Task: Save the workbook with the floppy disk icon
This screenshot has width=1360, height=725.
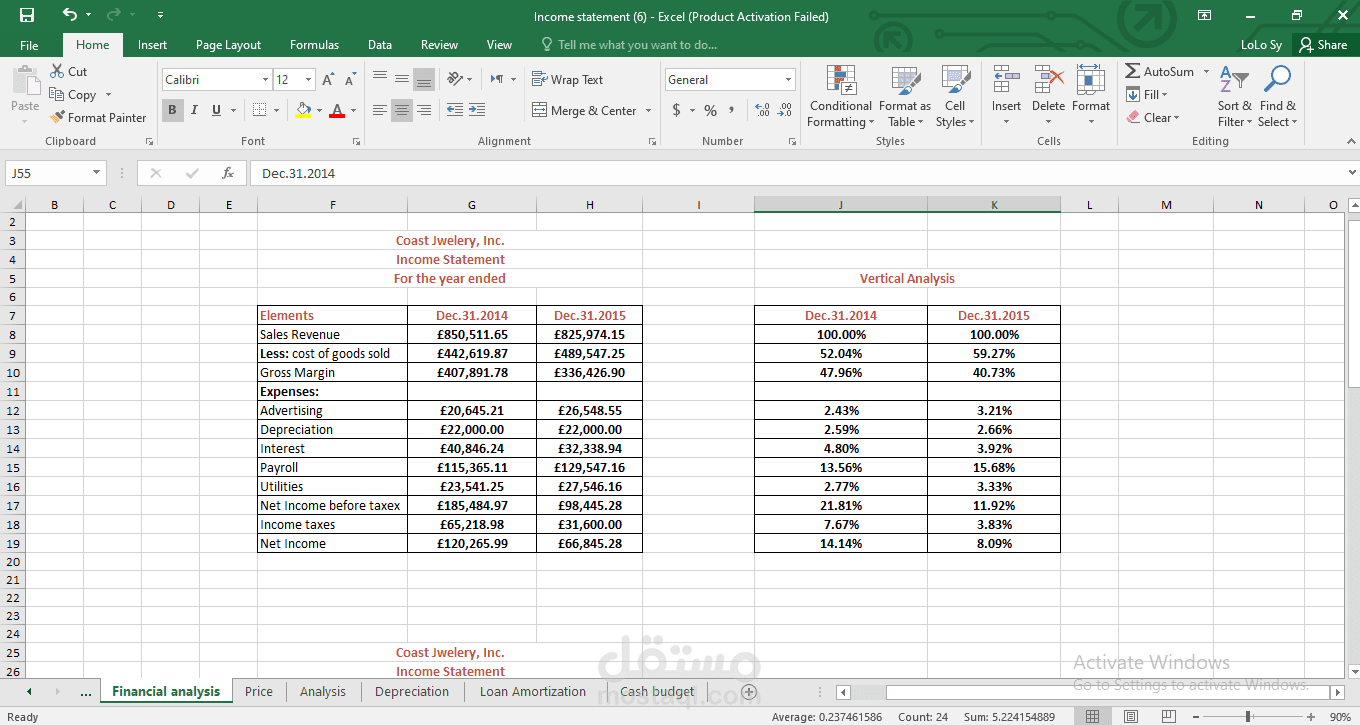Action: click(x=27, y=15)
